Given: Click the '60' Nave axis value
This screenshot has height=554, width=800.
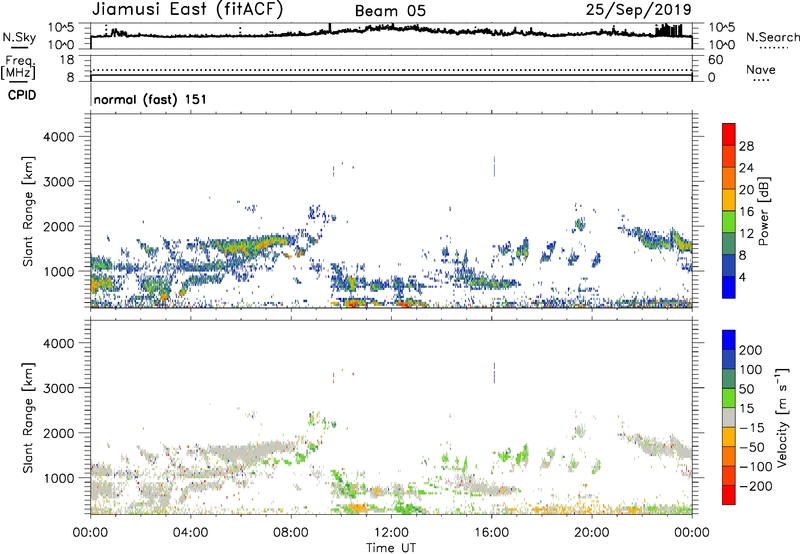Looking at the screenshot, I should click(x=715, y=60).
